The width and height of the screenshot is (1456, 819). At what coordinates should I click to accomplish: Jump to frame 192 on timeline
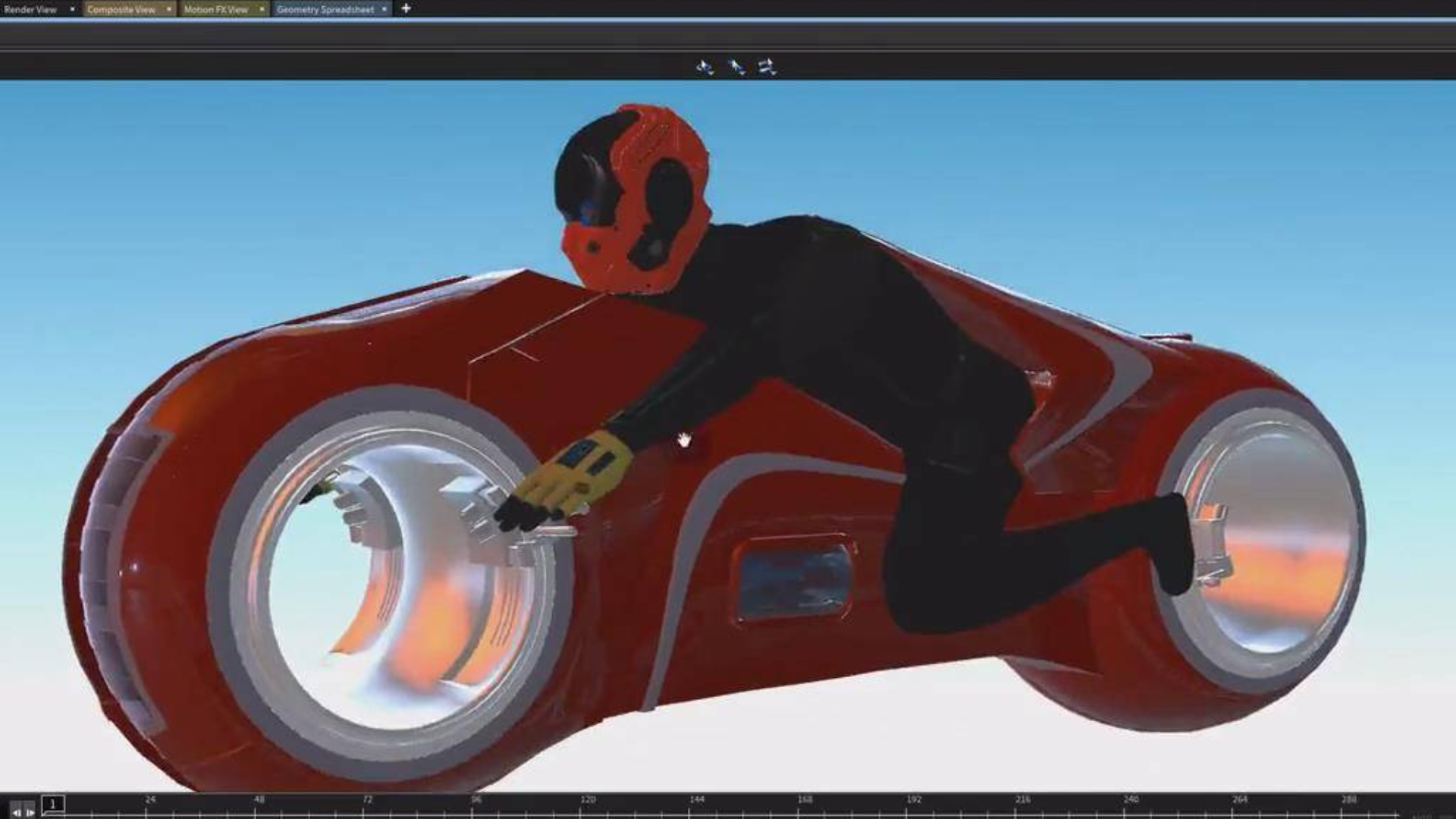click(914, 800)
